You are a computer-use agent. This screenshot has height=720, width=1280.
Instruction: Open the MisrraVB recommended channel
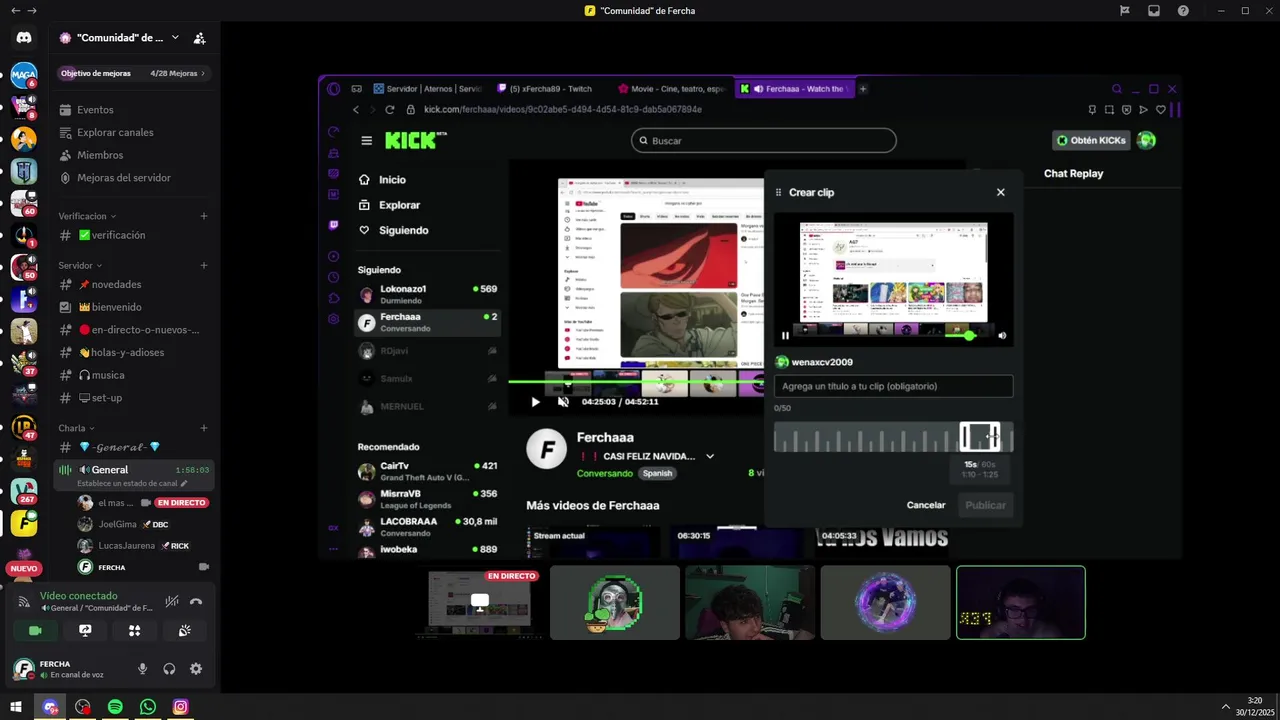(428, 499)
